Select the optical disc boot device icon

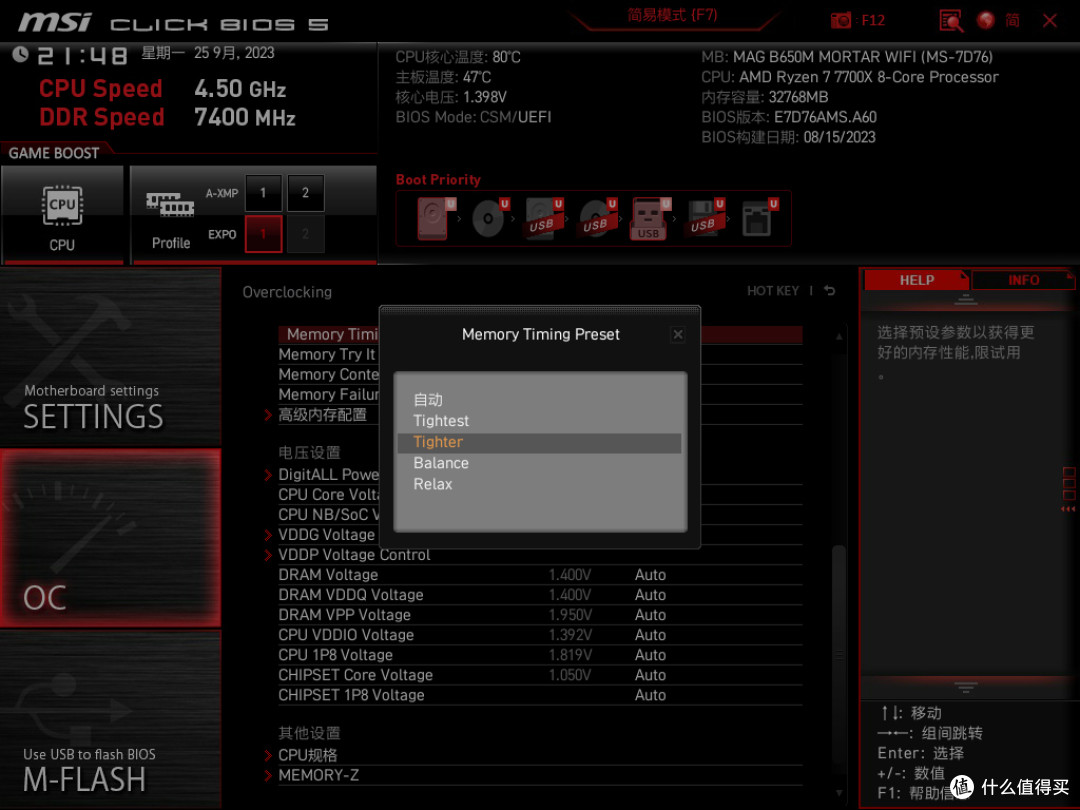tap(490, 218)
